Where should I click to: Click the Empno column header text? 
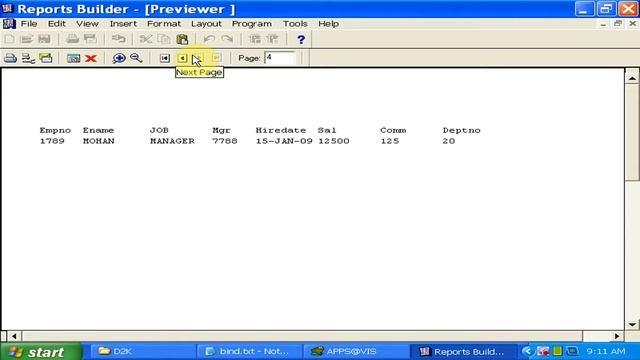(x=55, y=130)
